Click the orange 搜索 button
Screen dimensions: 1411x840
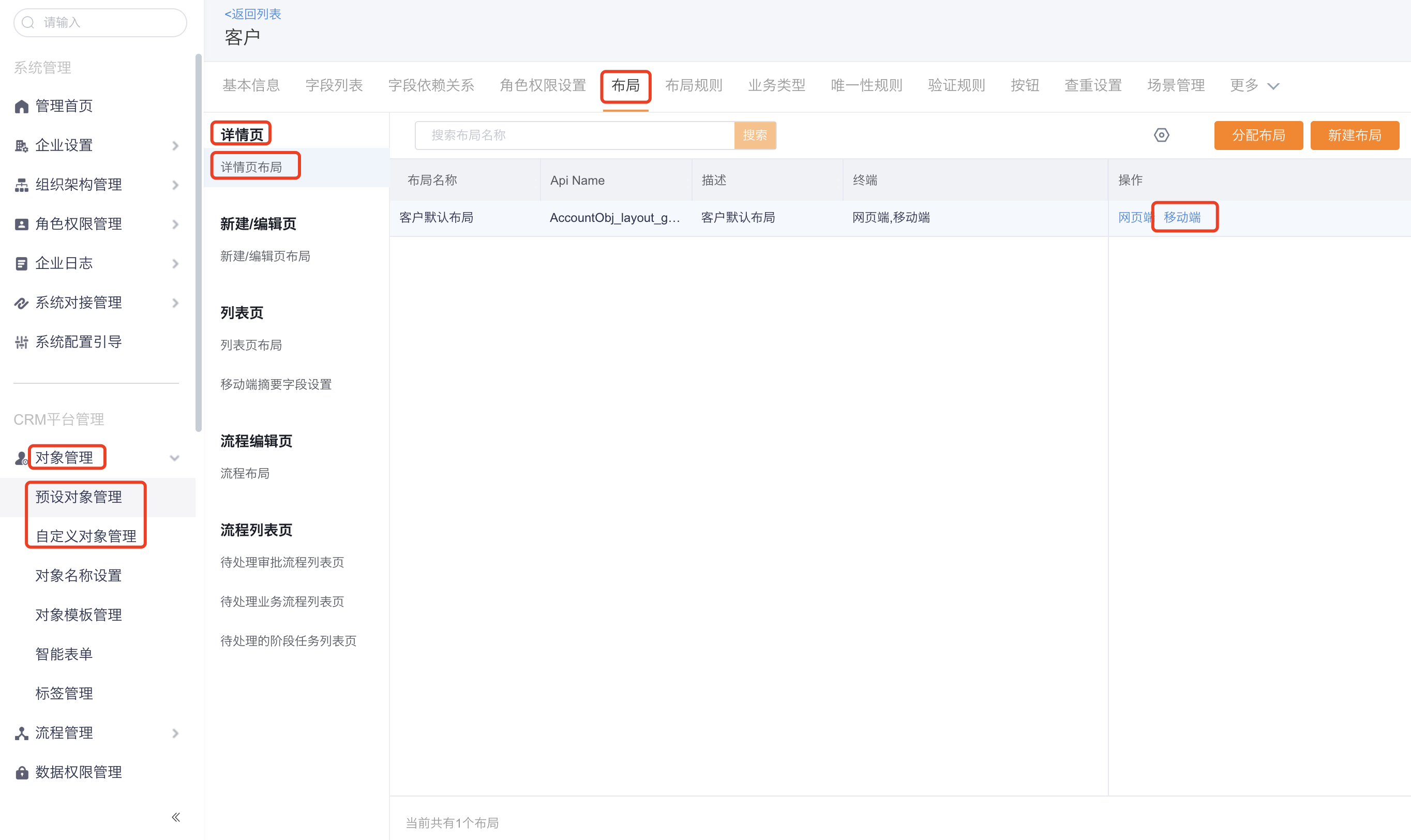pos(755,136)
